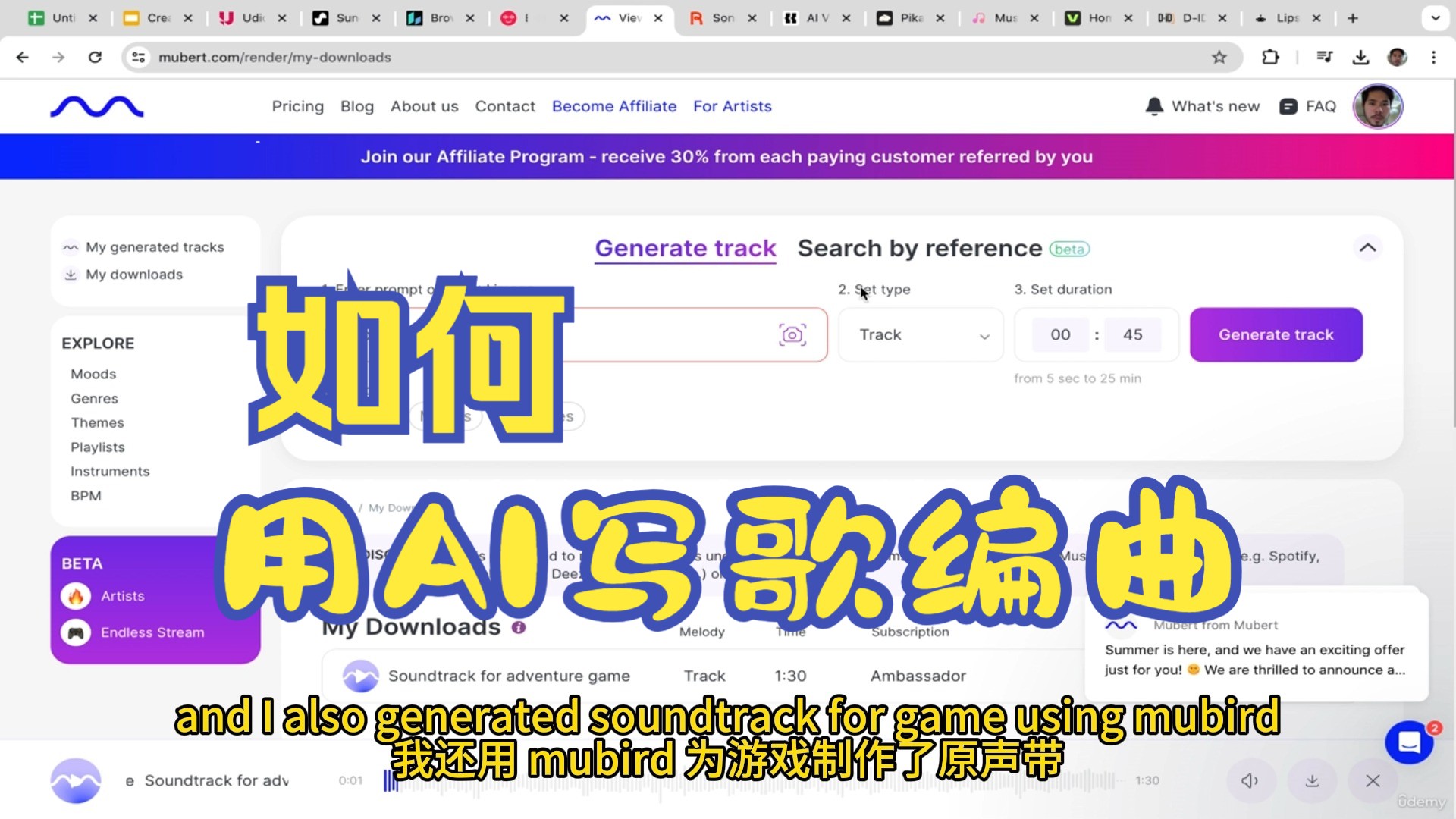Open the Blog nav link
The height and width of the screenshot is (819, 1456).
click(357, 107)
